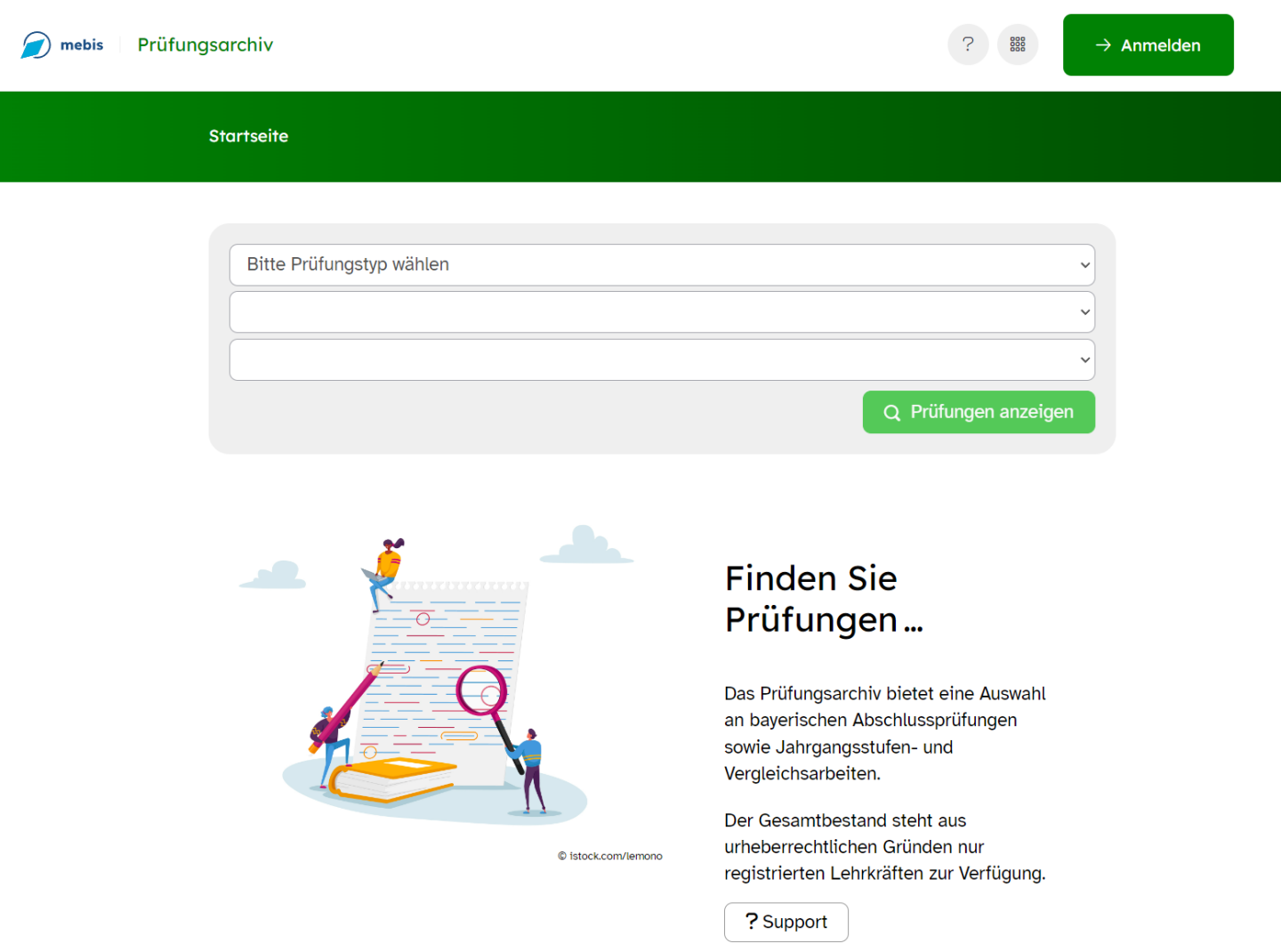Open the apps grid menu icon
Screen dimensions: 1281x952
(1018, 44)
